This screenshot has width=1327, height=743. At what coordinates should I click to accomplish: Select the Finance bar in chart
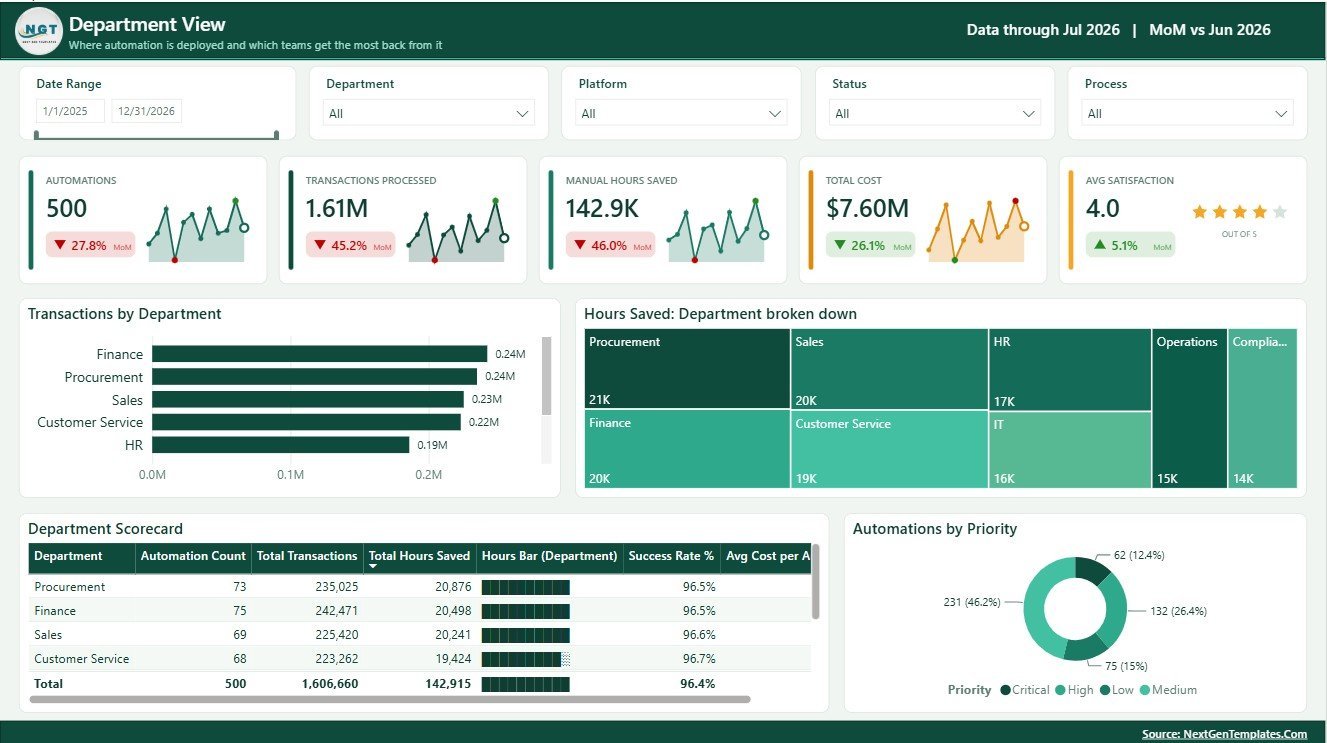coord(319,354)
